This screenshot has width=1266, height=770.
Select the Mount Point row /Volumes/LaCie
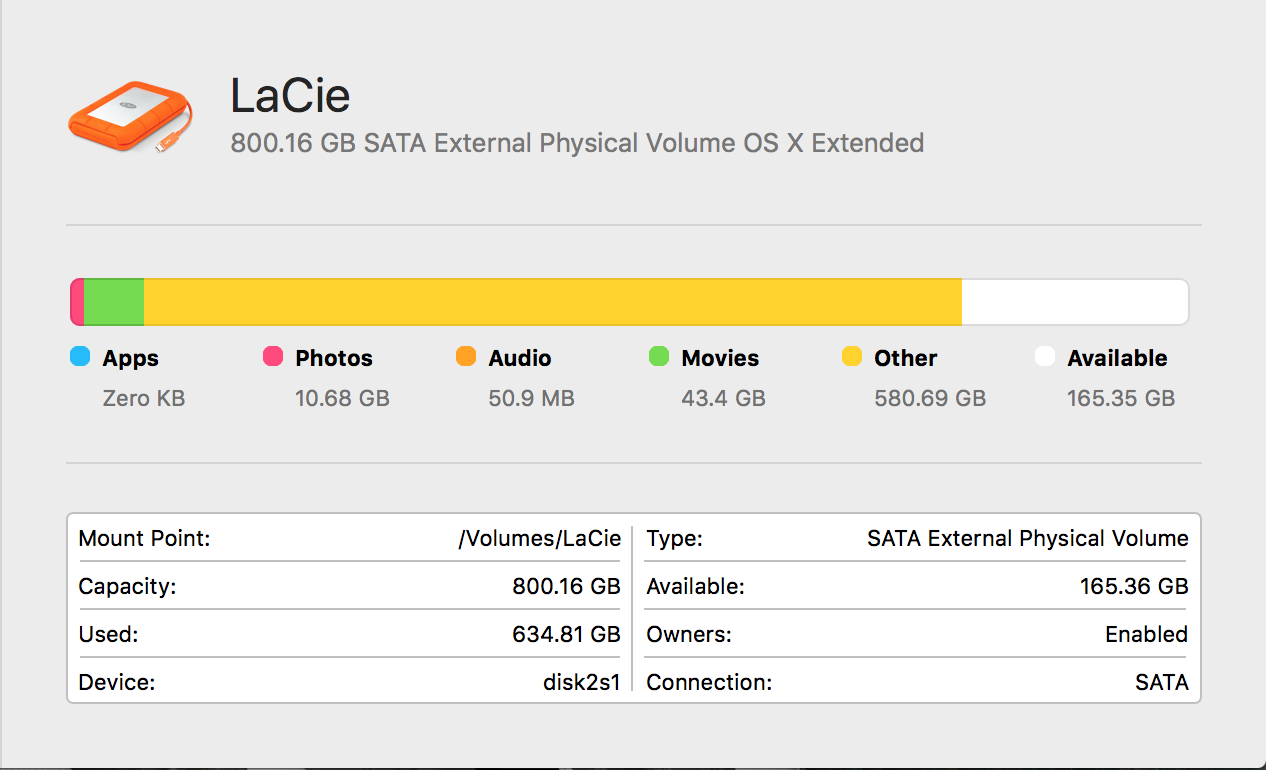click(x=349, y=539)
